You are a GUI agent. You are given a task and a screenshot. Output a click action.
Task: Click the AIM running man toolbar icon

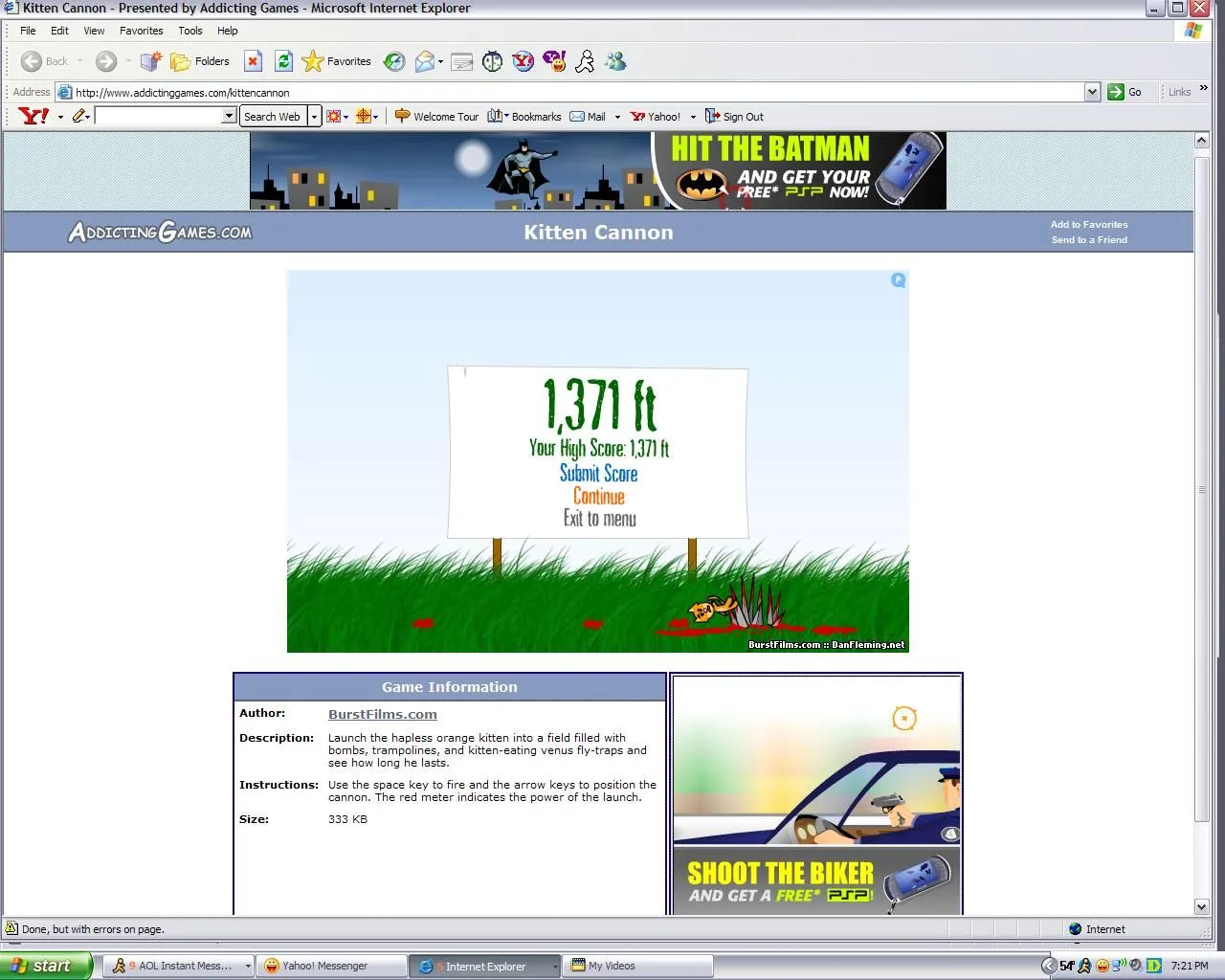(x=585, y=61)
